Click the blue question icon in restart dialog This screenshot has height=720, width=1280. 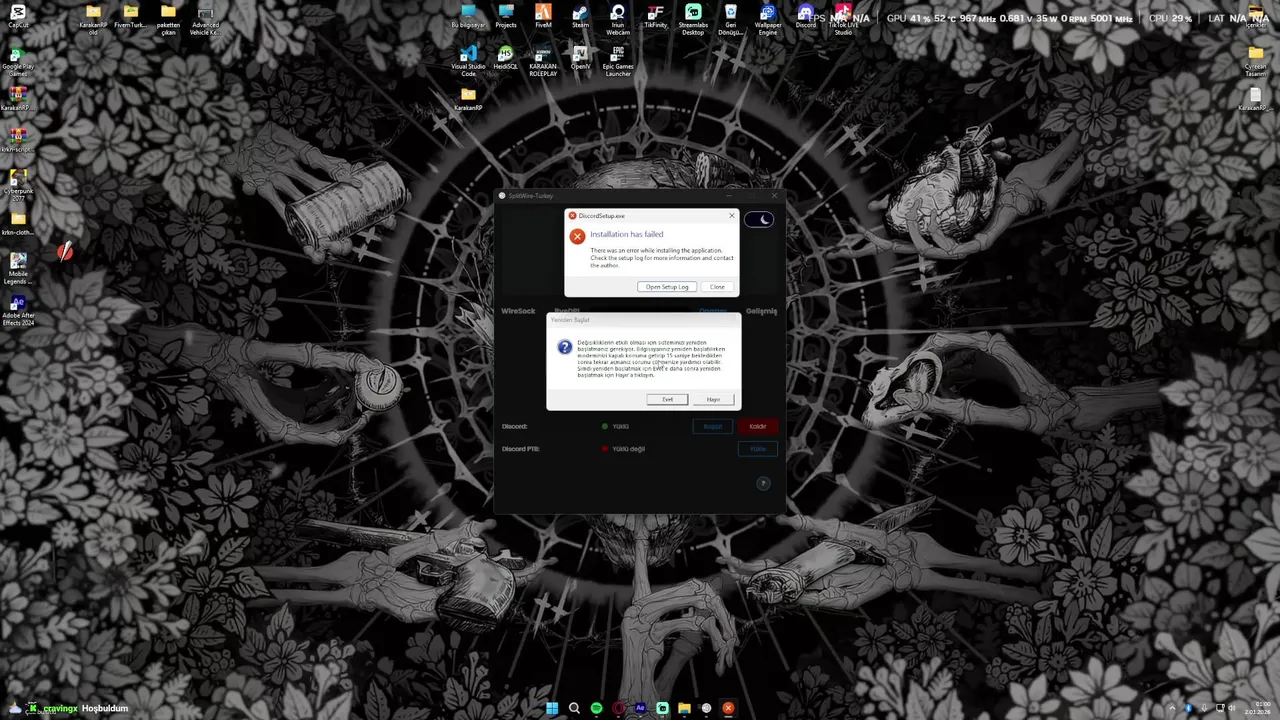point(564,347)
